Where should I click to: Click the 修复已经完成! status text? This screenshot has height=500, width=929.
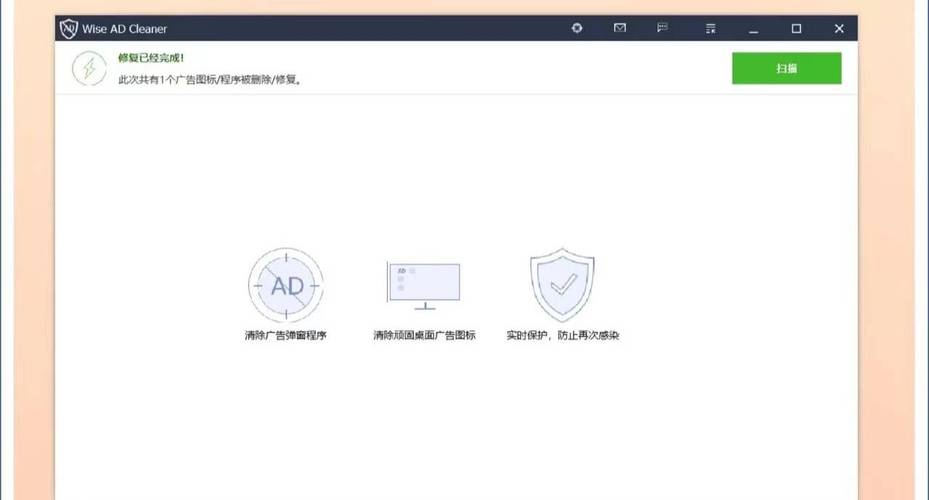click(151, 58)
